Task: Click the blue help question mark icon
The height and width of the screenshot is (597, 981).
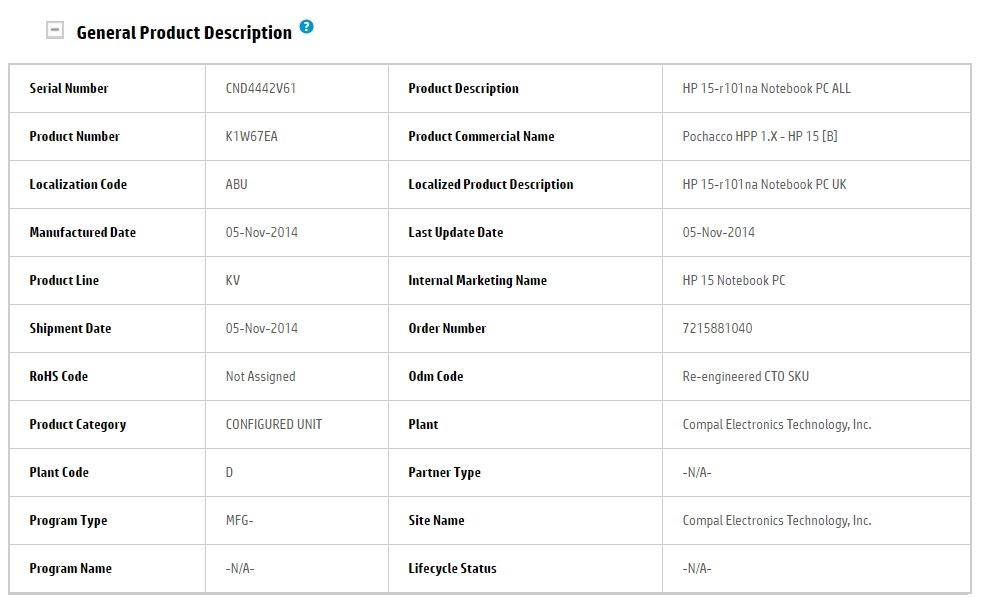Action: click(306, 27)
